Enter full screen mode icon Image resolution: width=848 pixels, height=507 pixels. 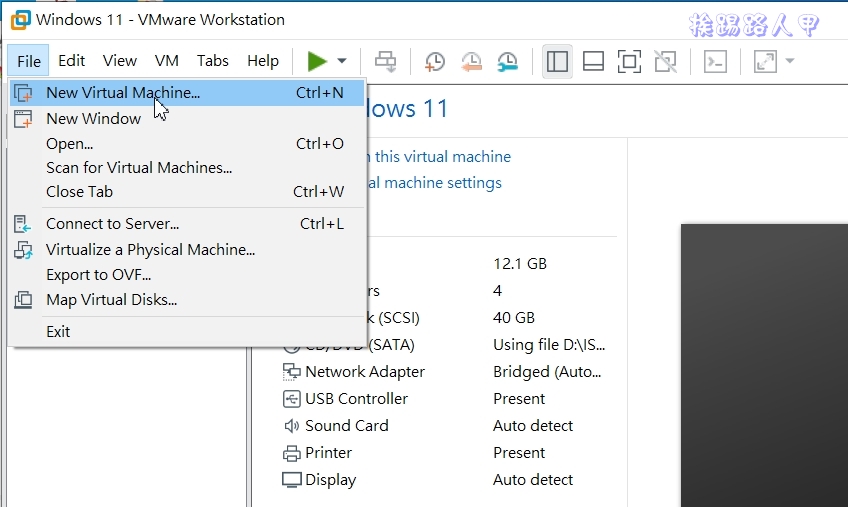click(630, 61)
